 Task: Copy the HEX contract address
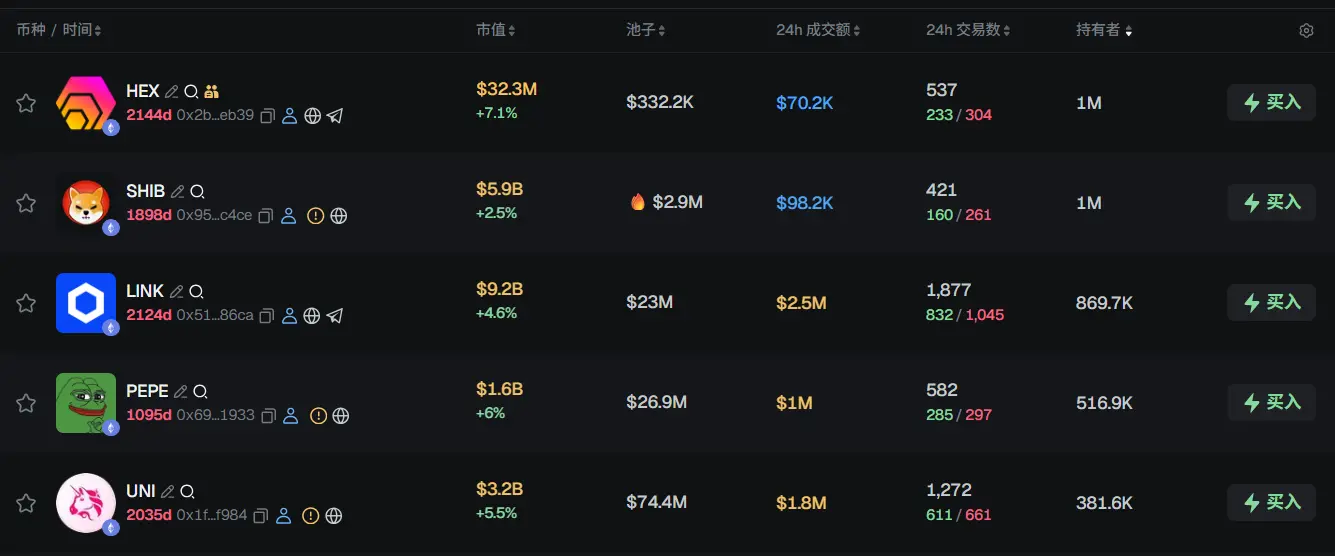(267, 116)
